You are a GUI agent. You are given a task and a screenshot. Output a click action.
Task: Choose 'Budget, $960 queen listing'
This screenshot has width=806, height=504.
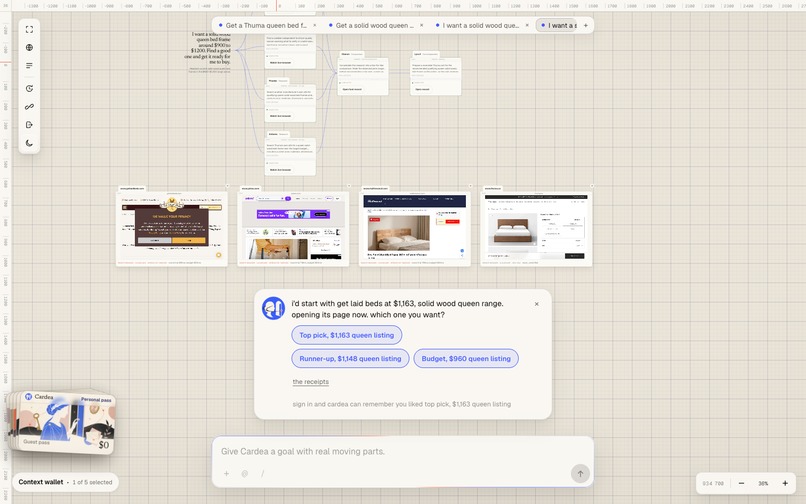coord(466,358)
